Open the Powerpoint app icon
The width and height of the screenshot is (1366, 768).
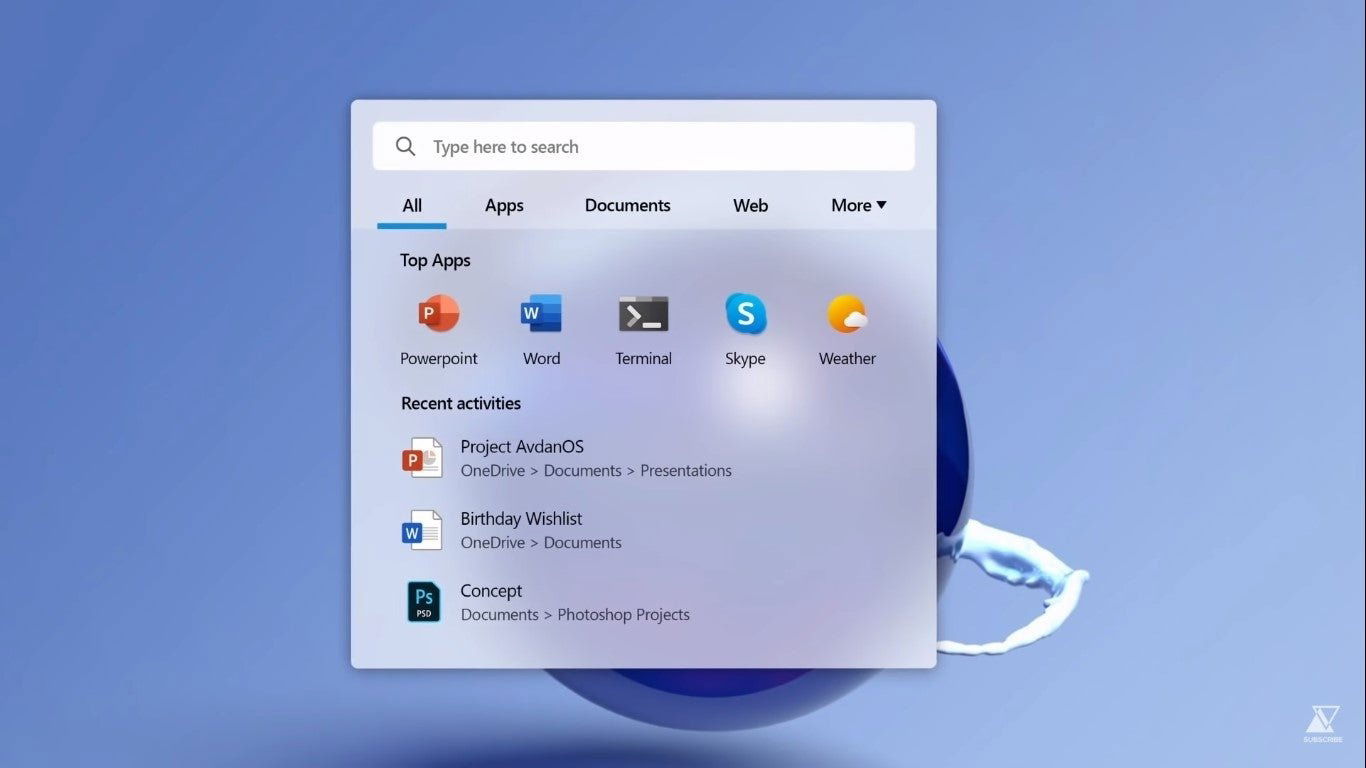439,314
